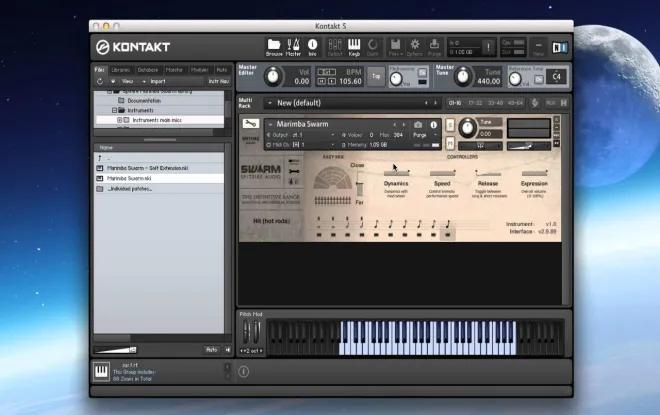The height and width of the screenshot is (415, 660).
Task: Show Marimba Swarm instrument info
Action: click(433, 125)
